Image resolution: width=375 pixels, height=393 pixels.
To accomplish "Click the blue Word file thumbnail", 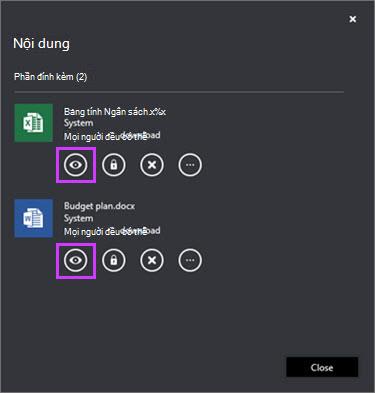I will (x=33, y=218).
